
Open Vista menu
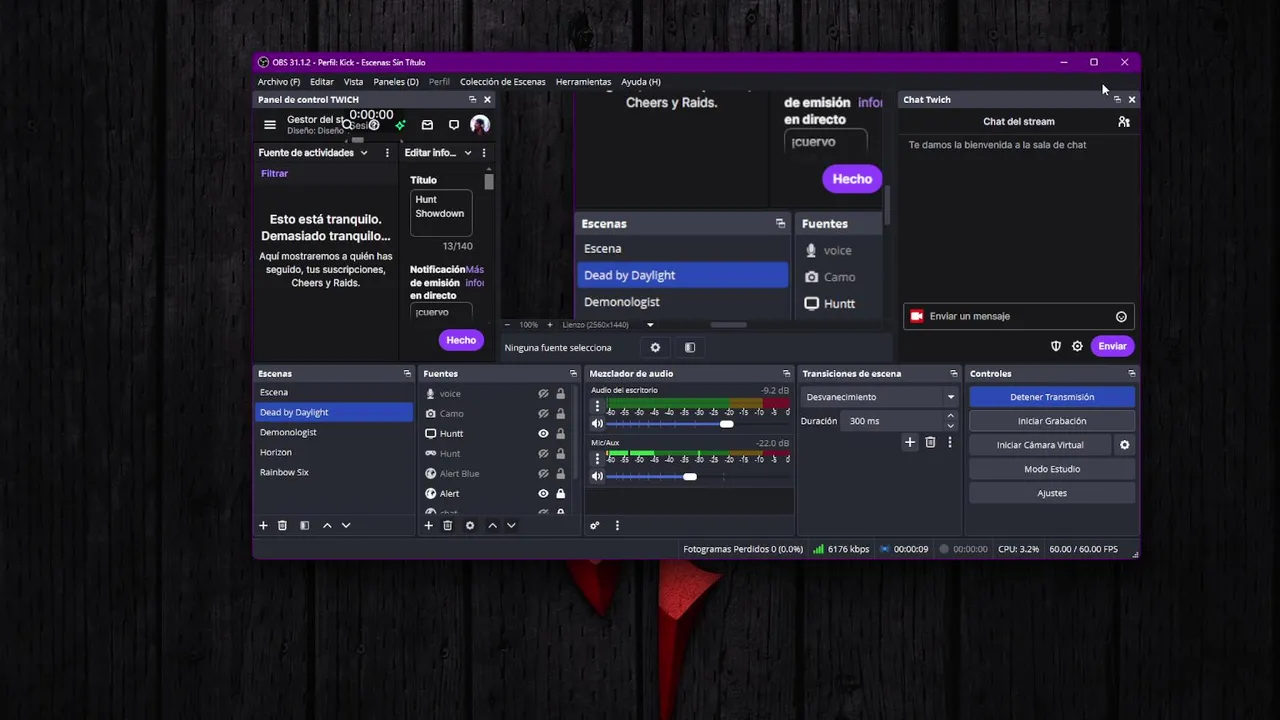[x=354, y=82]
